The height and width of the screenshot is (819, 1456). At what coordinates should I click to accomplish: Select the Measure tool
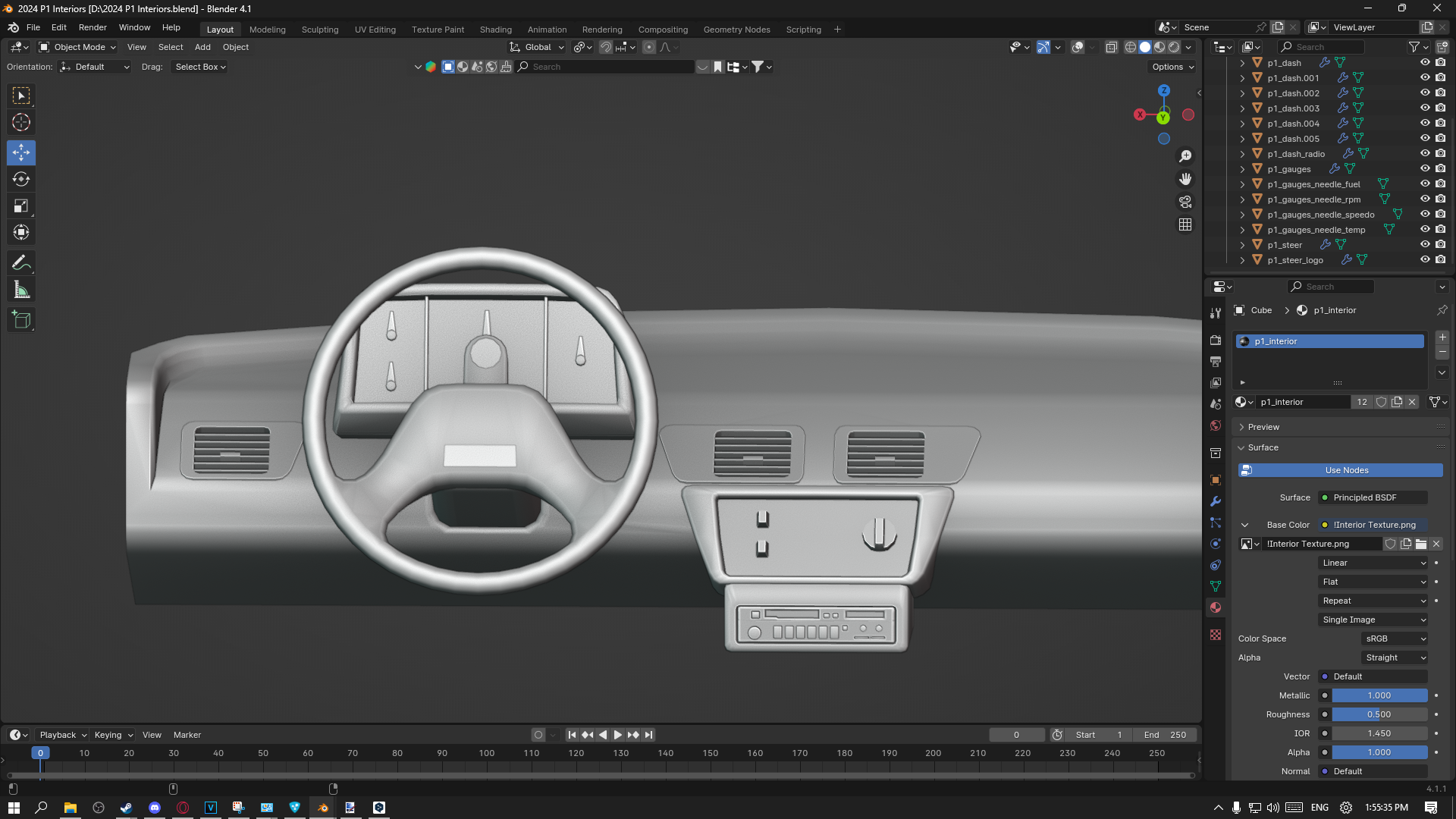point(21,289)
